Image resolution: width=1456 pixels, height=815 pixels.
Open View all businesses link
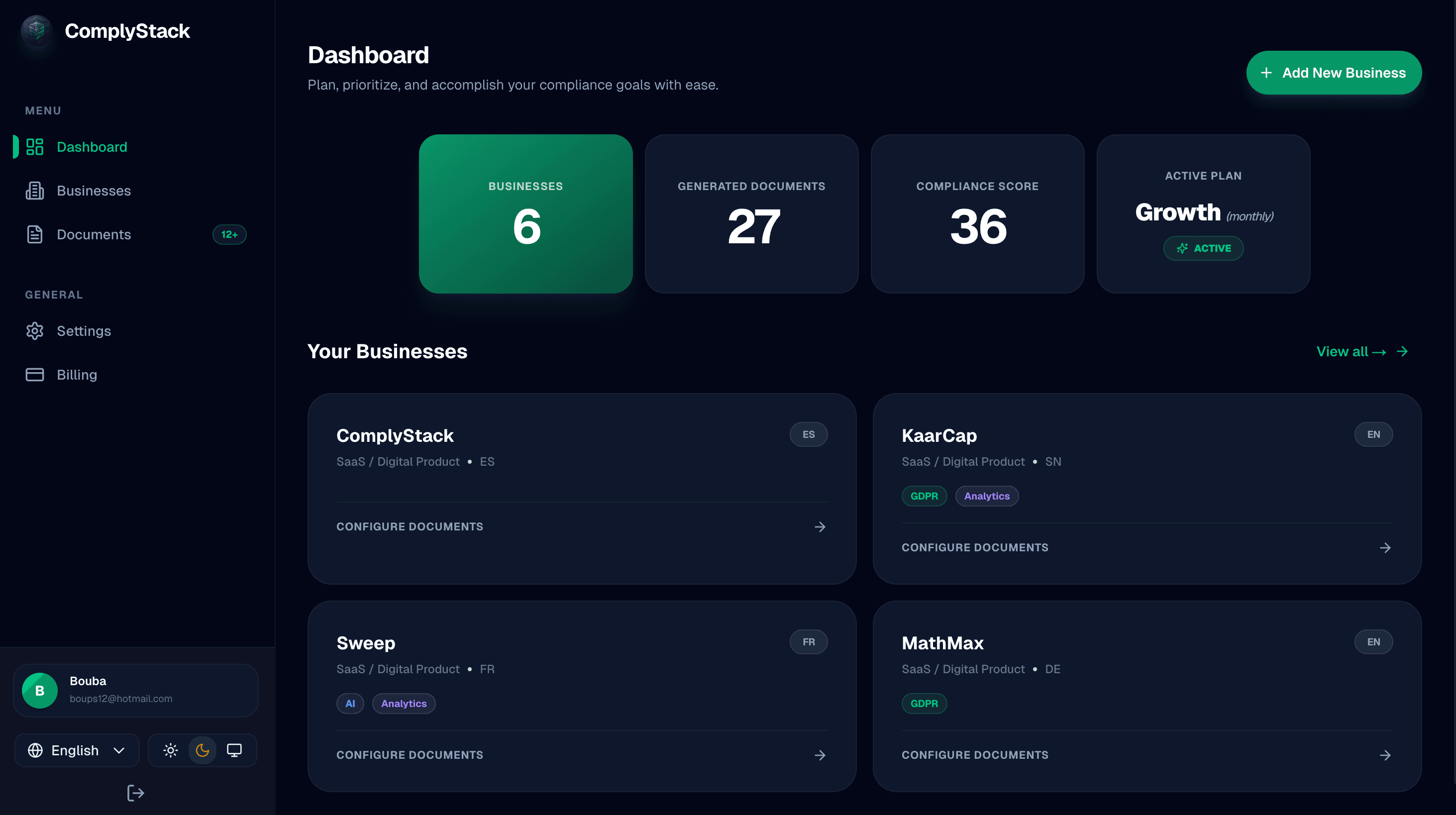[x=1352, y=351]
